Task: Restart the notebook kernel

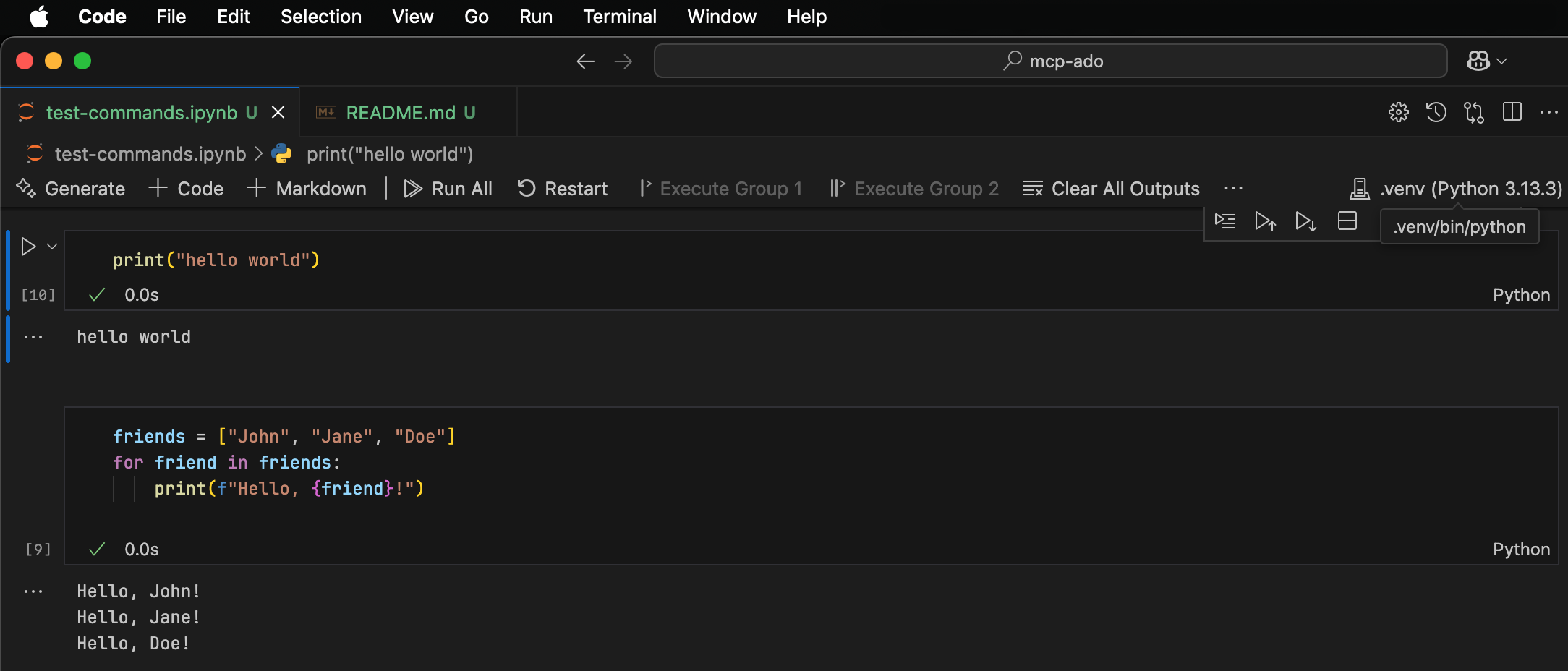Action: pos(563,189)
